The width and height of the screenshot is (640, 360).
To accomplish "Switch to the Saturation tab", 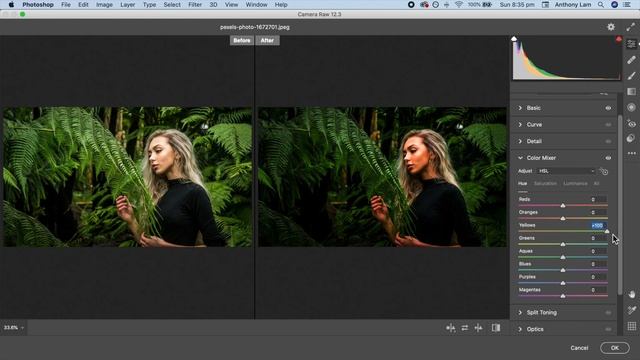I will click(545, 184).
